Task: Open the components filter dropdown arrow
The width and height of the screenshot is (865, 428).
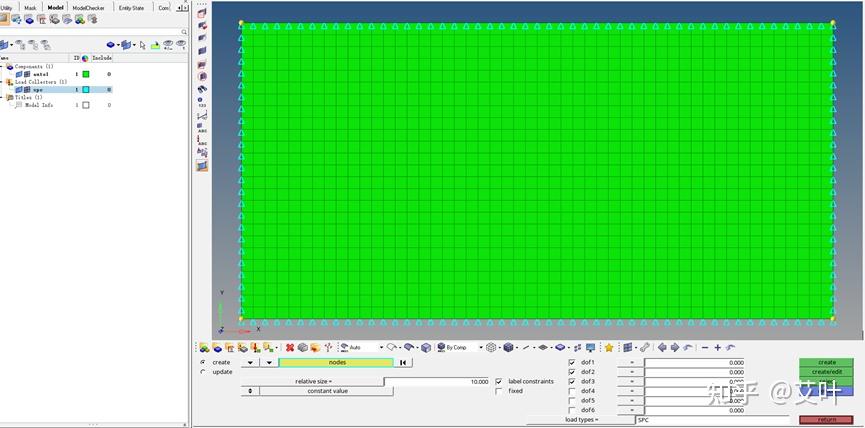Action: click(x=118, y=45)
